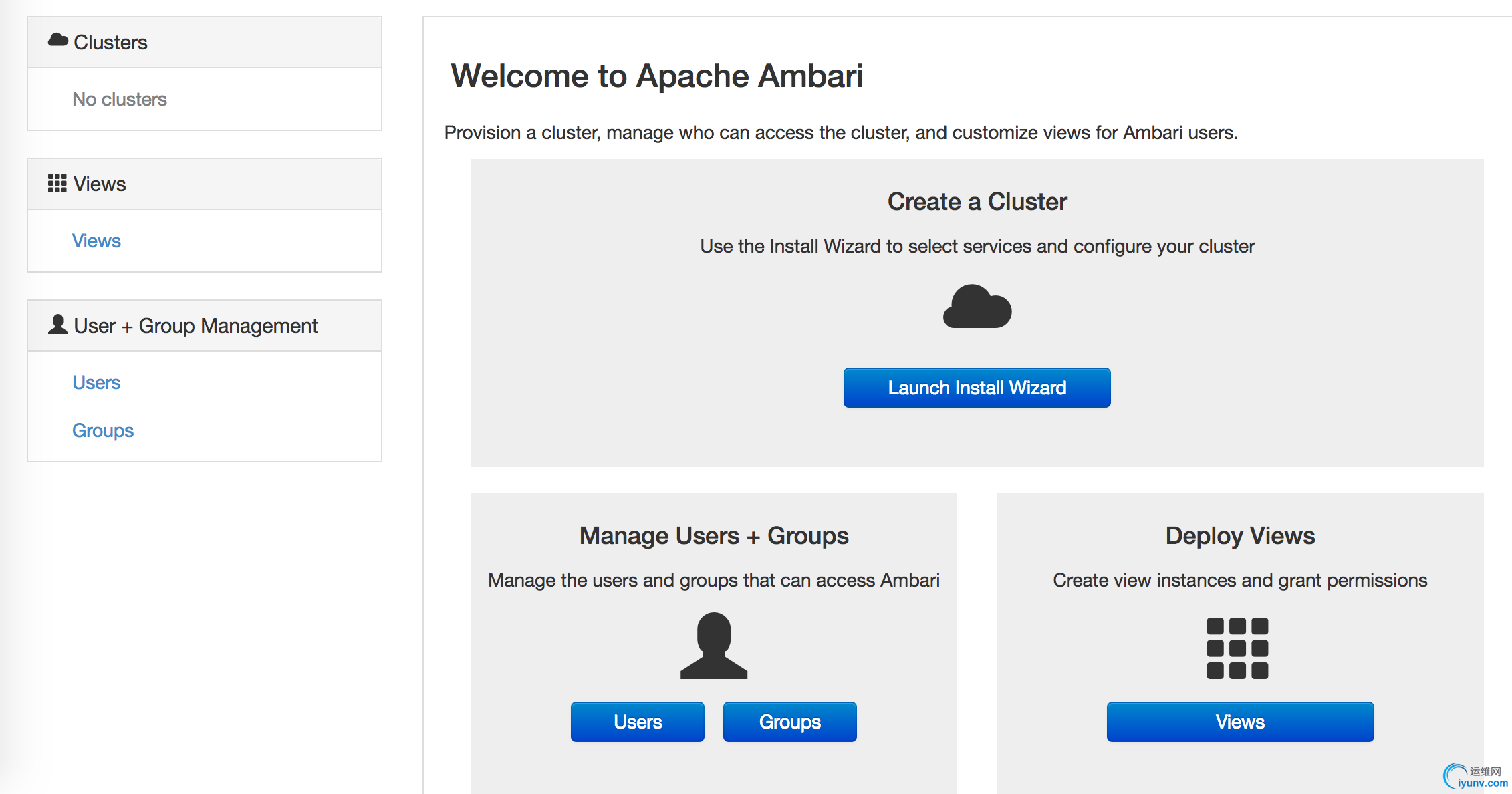Screen dimensions: 1512x794
Task: Open the blue Users button in Manage Users + Groups
Action: (638, 722)
